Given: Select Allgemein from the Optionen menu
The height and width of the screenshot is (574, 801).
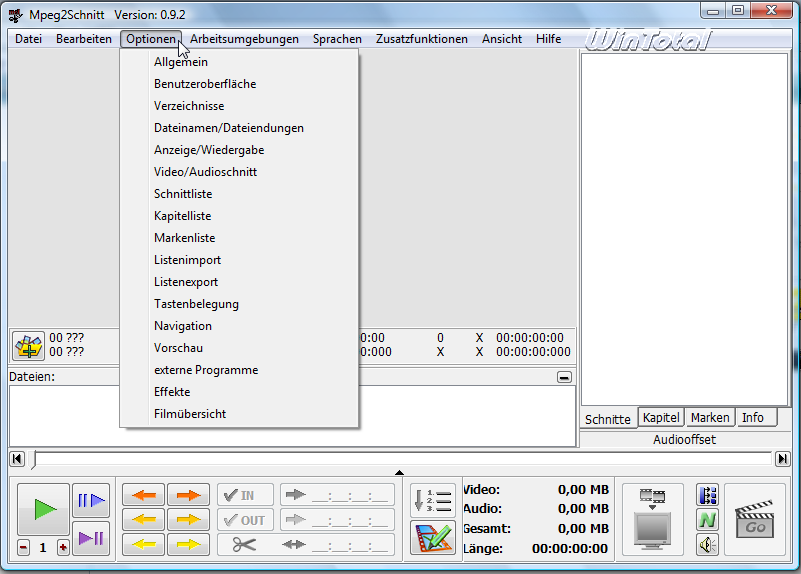Looking at the screenshot, I should 239,62.
